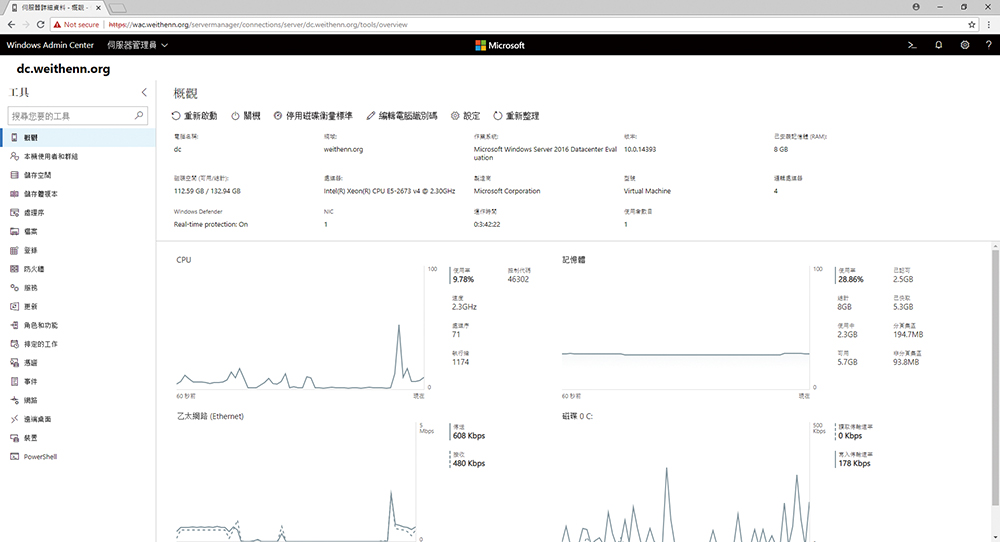Select the Real-time protection: On text
Image resolution: width=1000 pixels, height=542 pixels.
210,224
